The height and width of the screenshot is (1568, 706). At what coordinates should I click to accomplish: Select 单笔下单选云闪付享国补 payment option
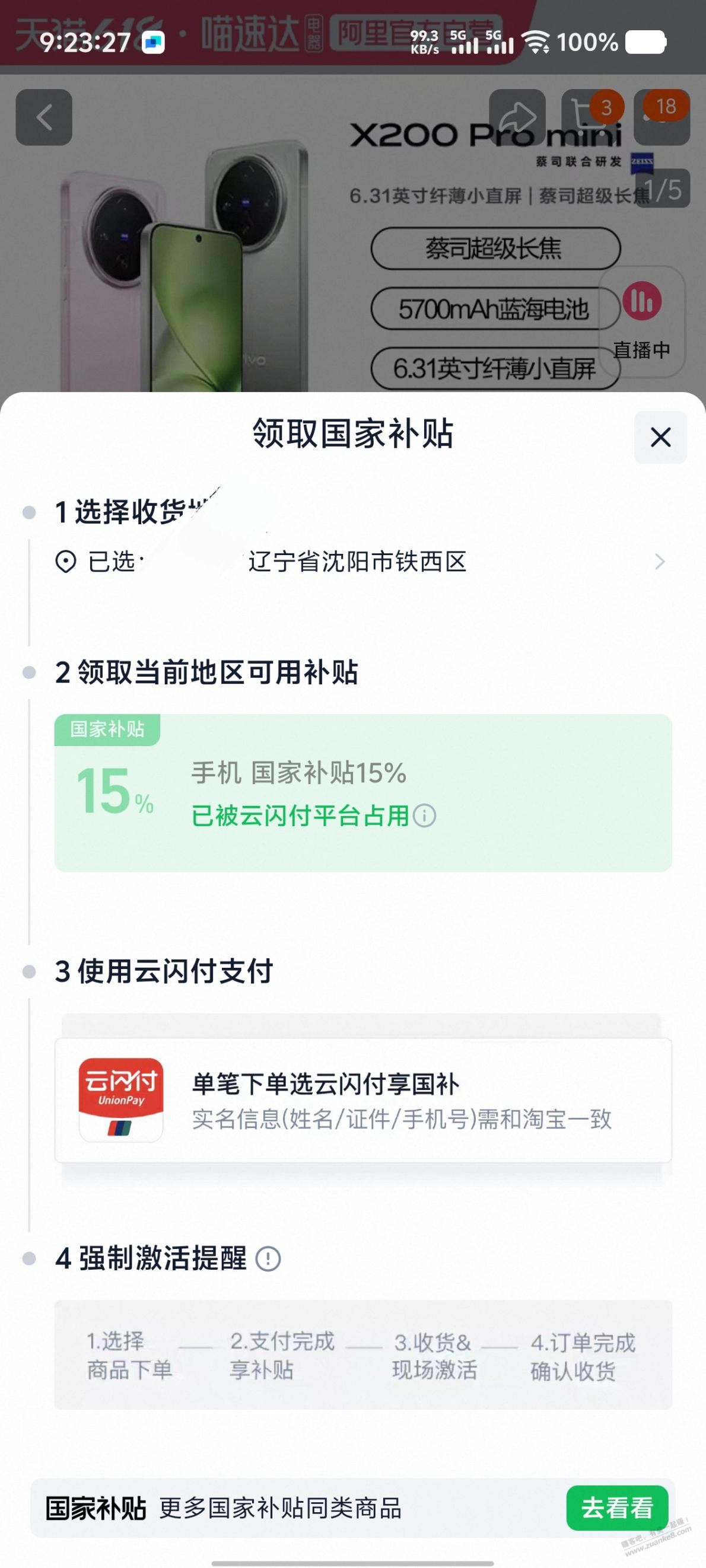363,1101
